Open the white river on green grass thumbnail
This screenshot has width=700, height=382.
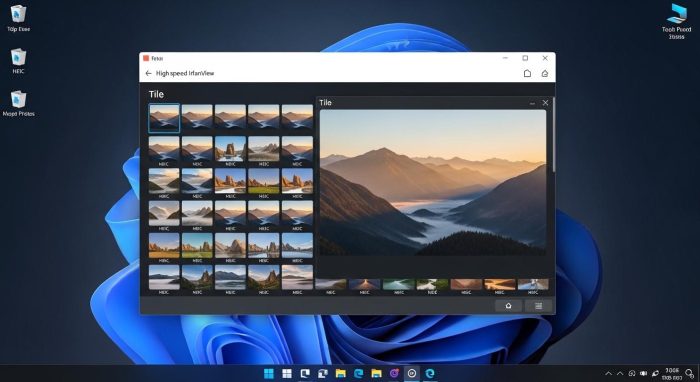click(432, 284)
